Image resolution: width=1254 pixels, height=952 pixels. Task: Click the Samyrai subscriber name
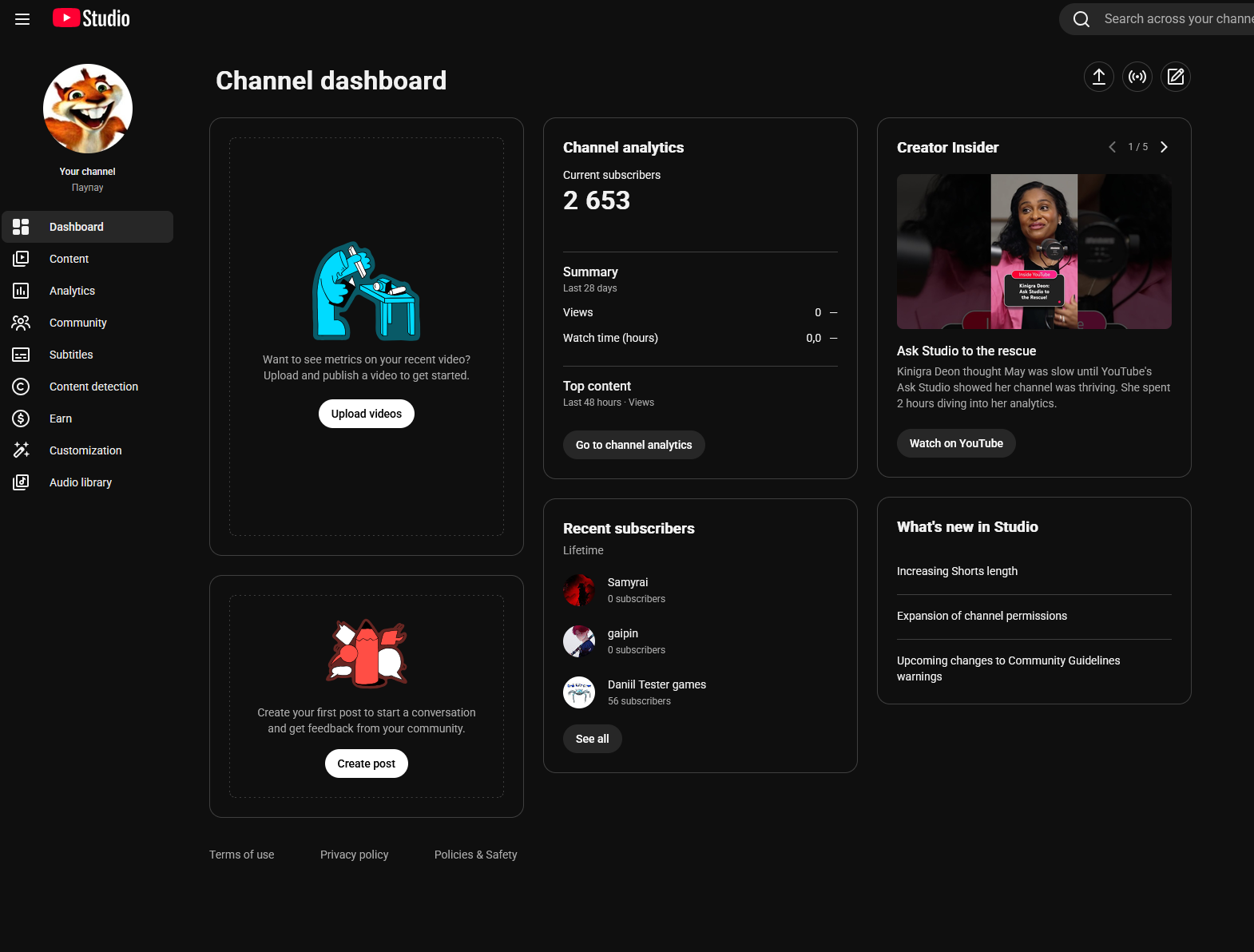[628, 582]
